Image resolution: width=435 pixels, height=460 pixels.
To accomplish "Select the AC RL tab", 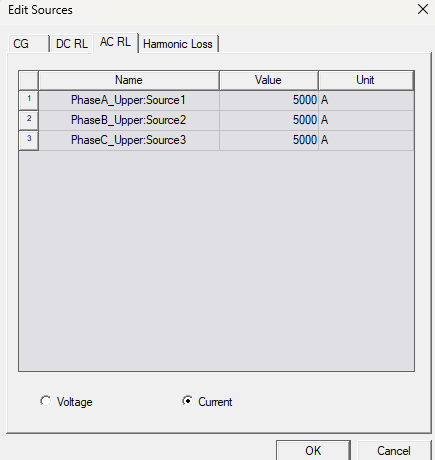I will (115, 42).
